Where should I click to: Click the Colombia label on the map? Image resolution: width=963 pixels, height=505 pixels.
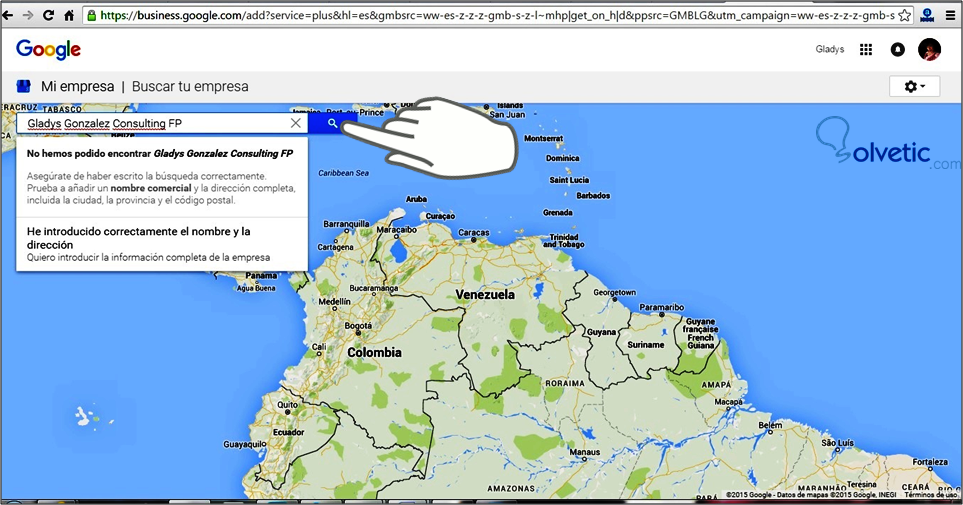click(x=374, y=353)
